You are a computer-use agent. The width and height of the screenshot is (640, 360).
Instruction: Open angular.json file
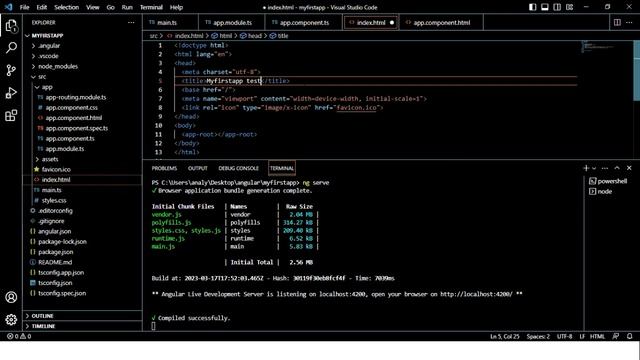point(83,231)
